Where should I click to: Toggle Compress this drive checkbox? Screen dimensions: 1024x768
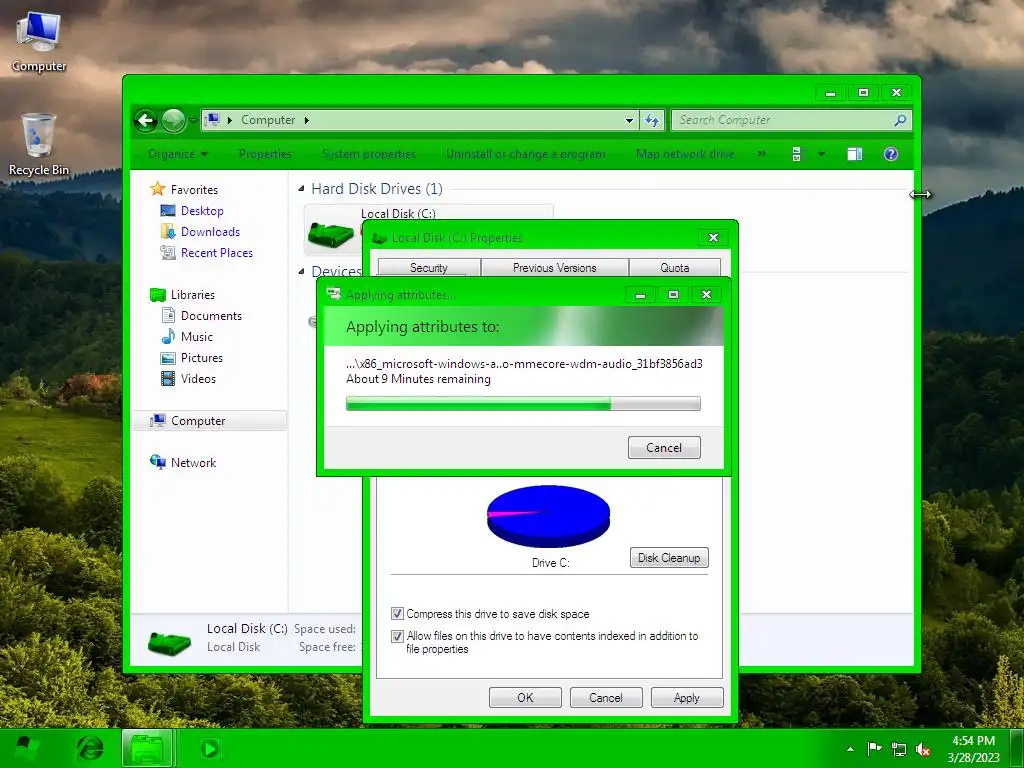pos(397,613)
